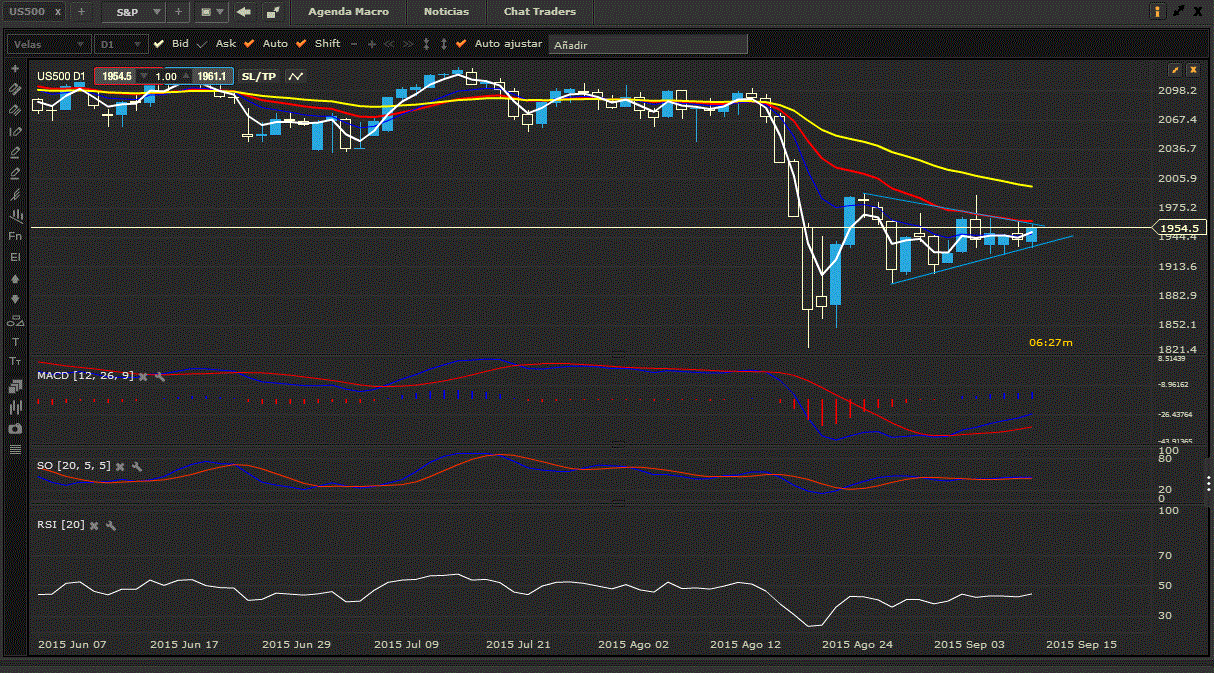Open the Chat Traders tab
1214x673 pixels.
coord(540,12)
